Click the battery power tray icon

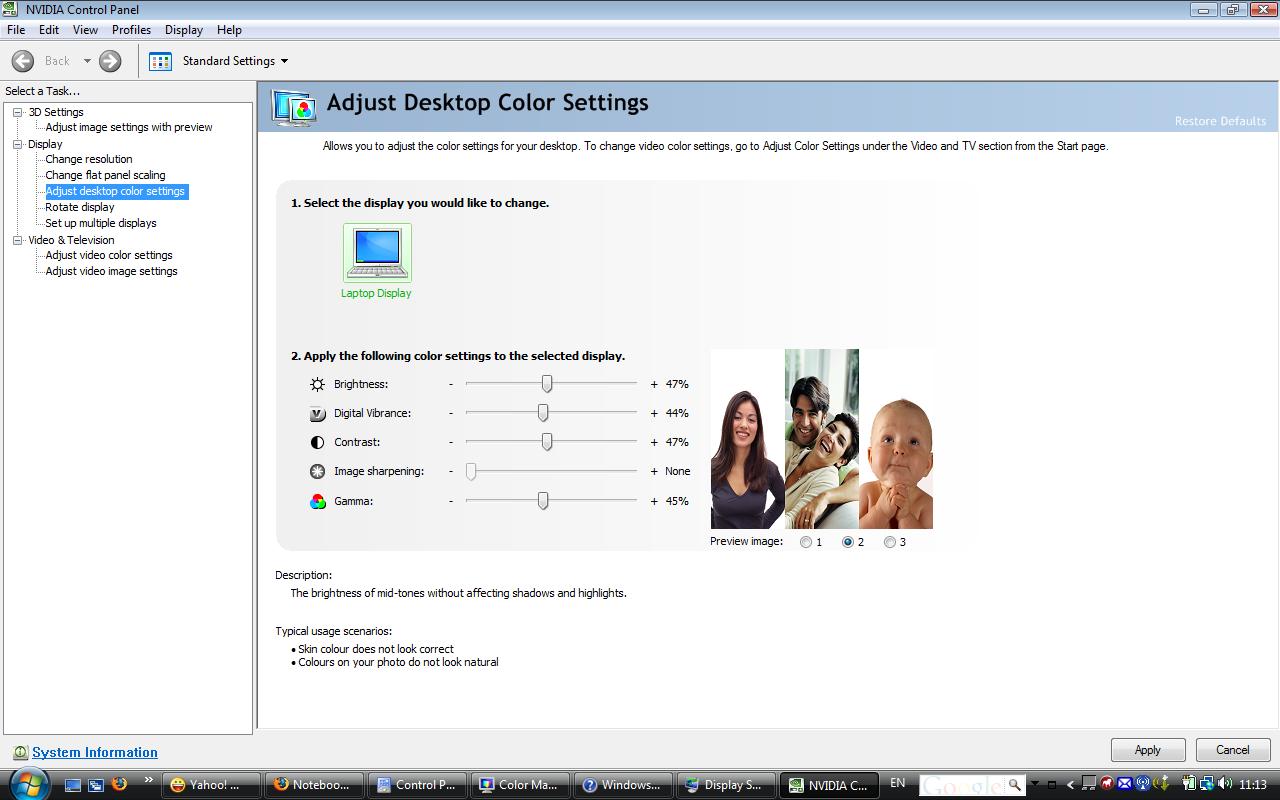1189,784
